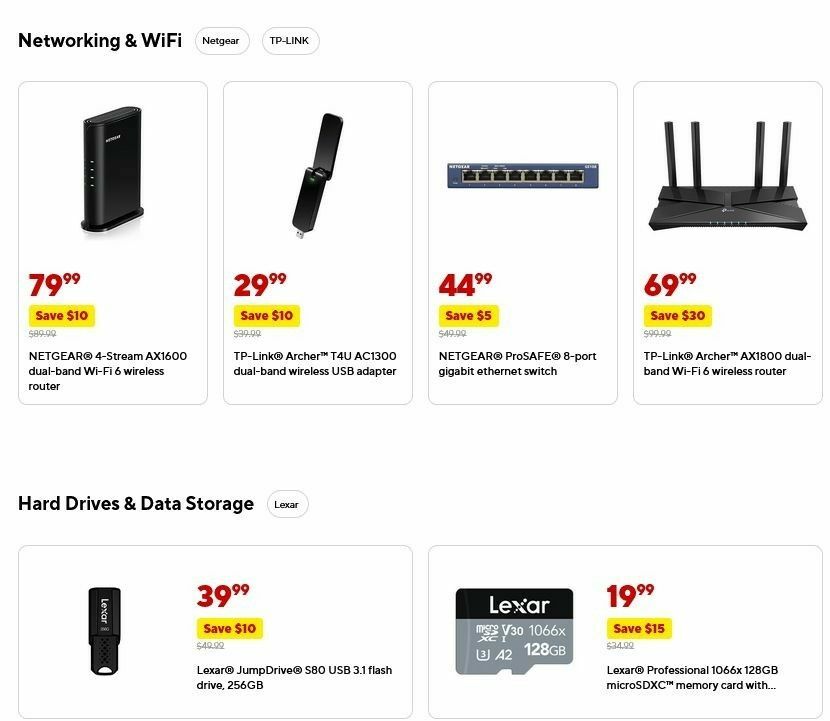Select the Netgear brand filter pill
Screen dimensions: 830x721
tap(221, 41)
